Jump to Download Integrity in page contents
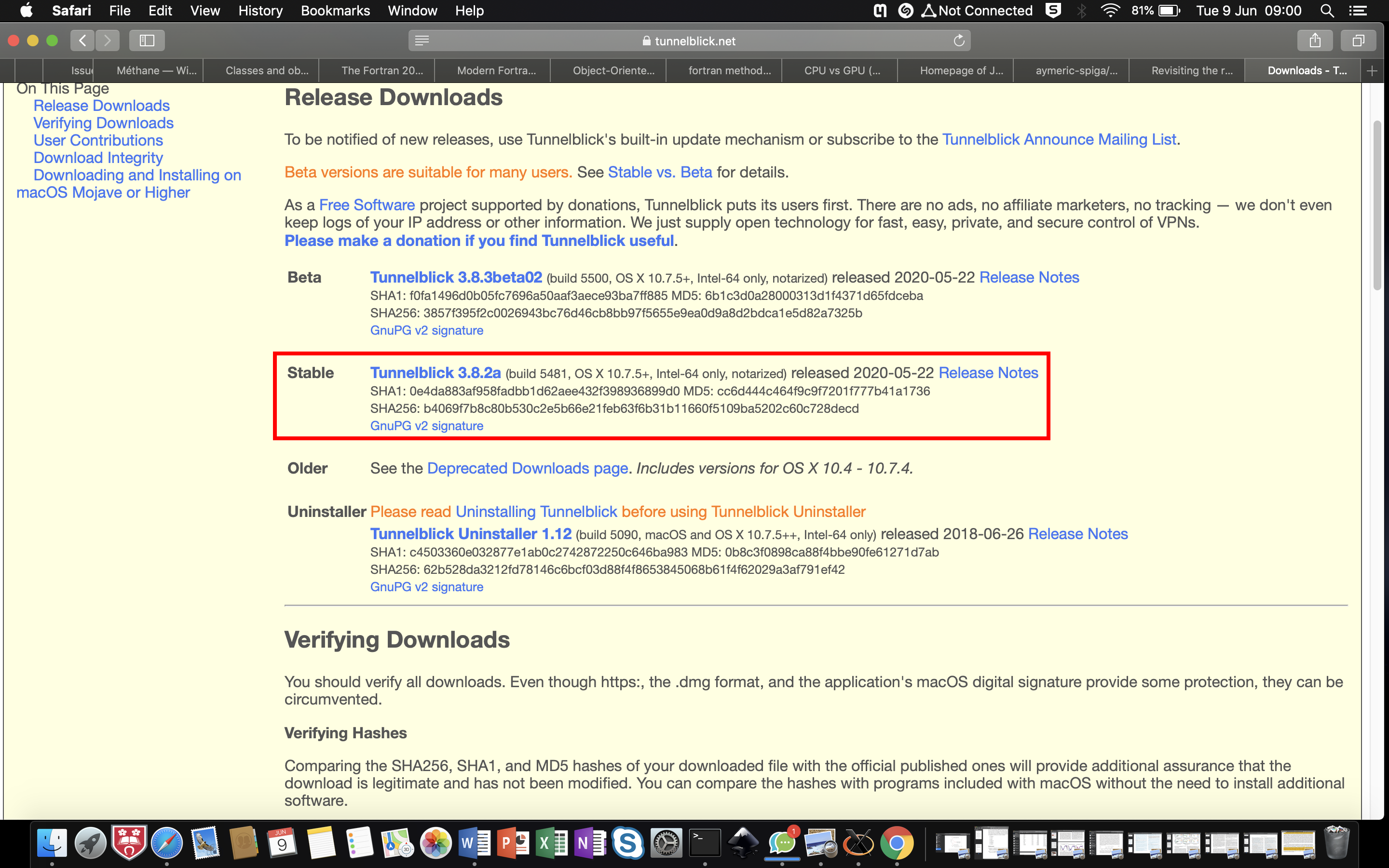The image size is (1389, 868). pos(98,157)
